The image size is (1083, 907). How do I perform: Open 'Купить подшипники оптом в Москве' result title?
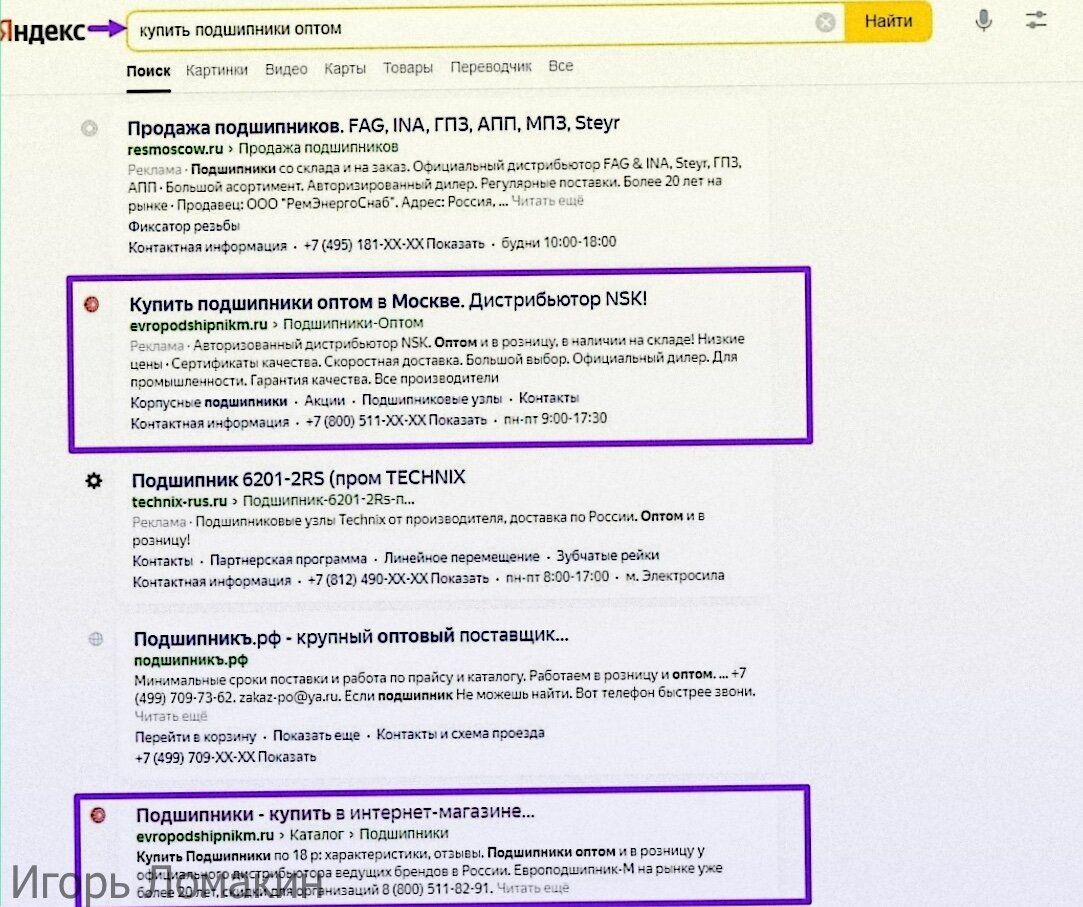388,303
